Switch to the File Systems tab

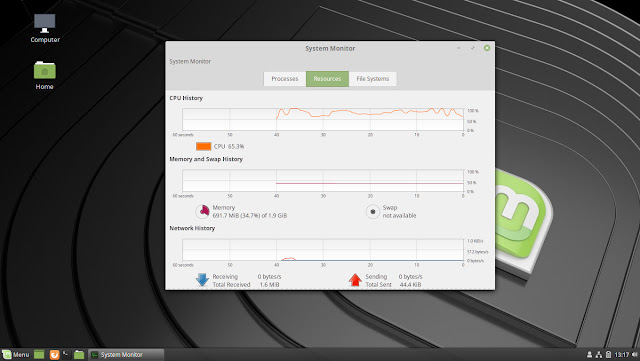(x=373, y=79)
